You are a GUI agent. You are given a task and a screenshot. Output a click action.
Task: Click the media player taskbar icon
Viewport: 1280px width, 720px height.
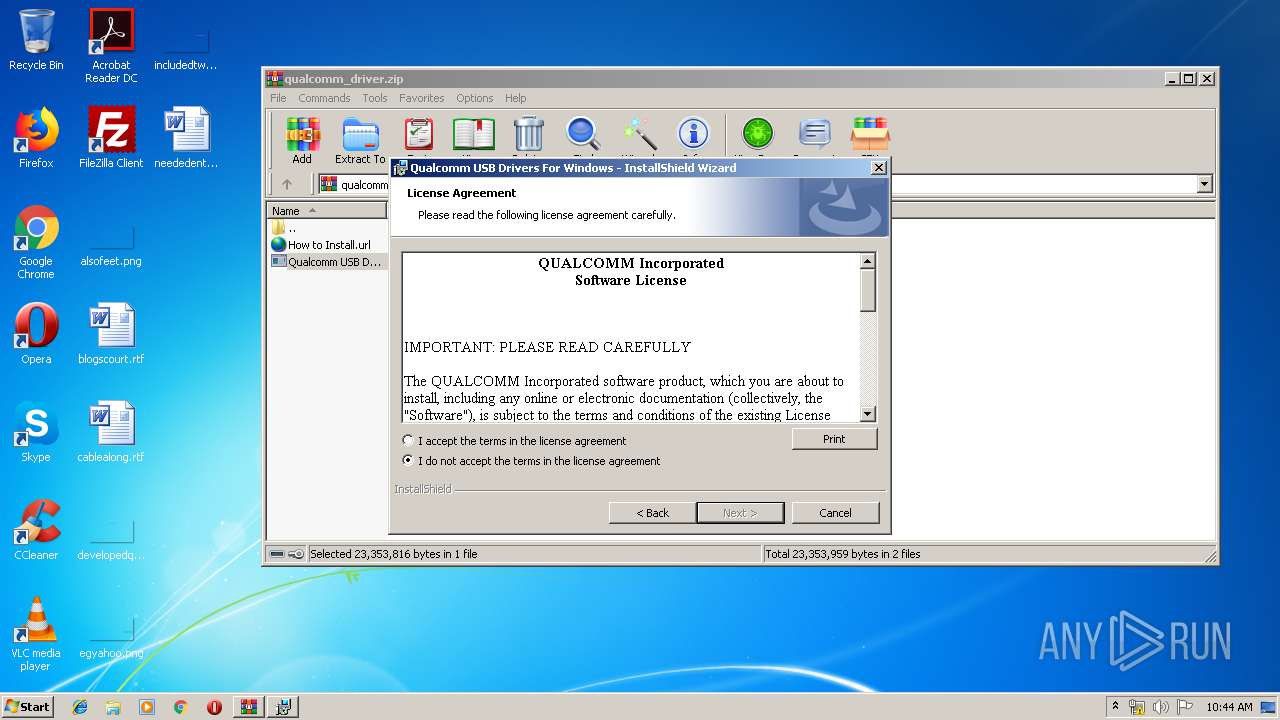tap(147, 707)
